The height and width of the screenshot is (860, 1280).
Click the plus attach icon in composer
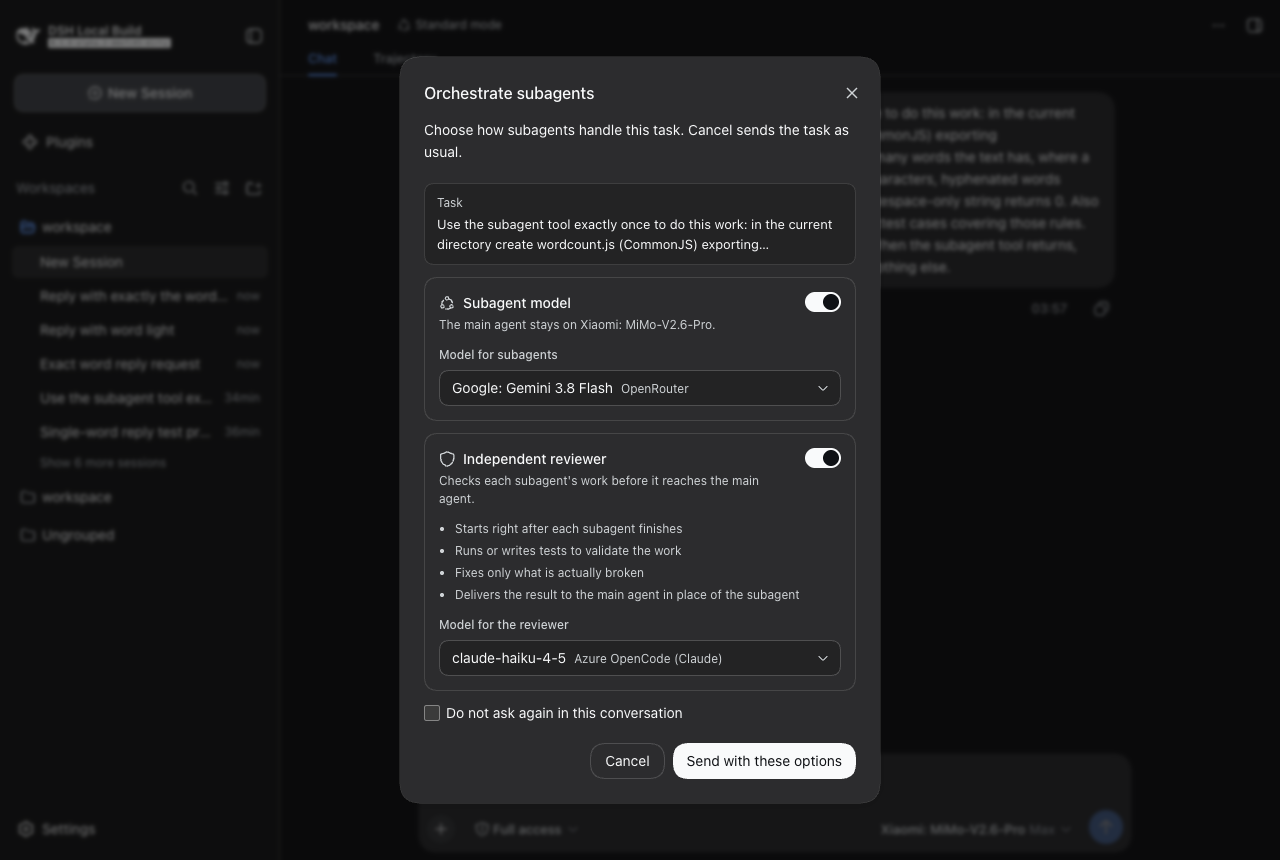point(441,829)
